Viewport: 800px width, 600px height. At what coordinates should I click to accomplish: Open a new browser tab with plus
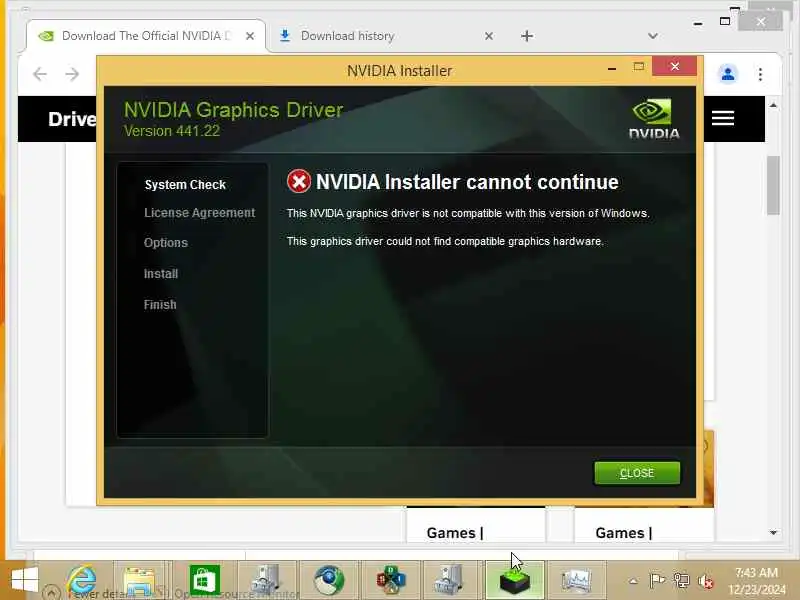(527, 36)
